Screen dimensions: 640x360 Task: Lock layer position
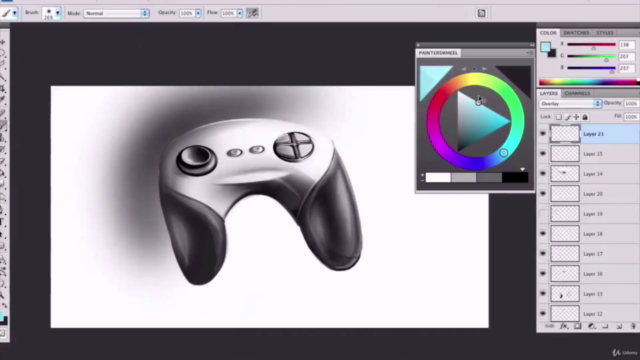(576, 117)
